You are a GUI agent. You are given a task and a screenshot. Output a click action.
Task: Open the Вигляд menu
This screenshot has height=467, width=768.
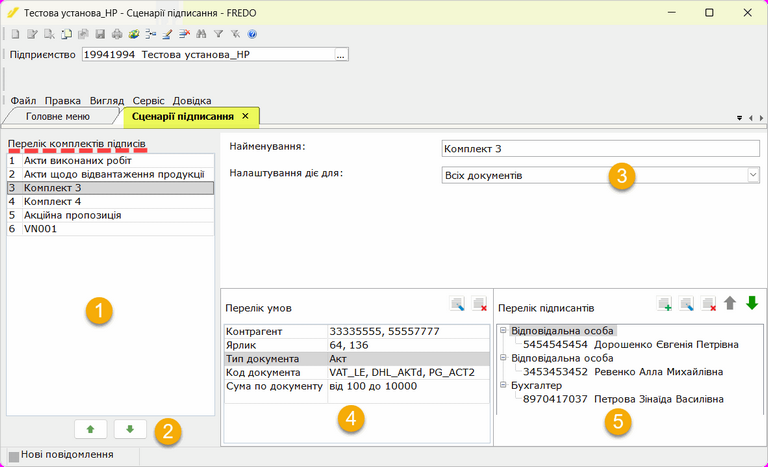[x=107, y=100]
